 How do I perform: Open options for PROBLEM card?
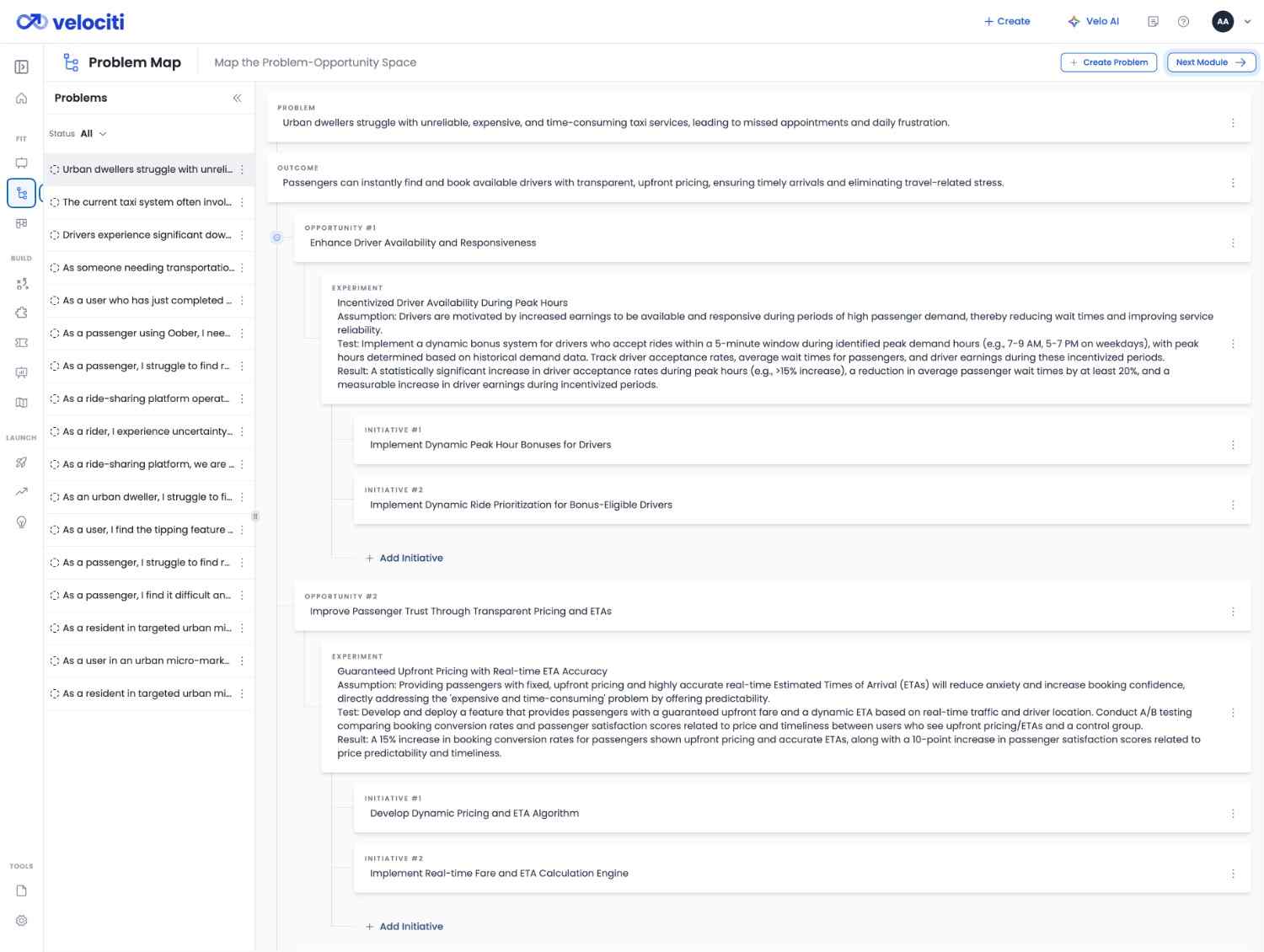1233,123
